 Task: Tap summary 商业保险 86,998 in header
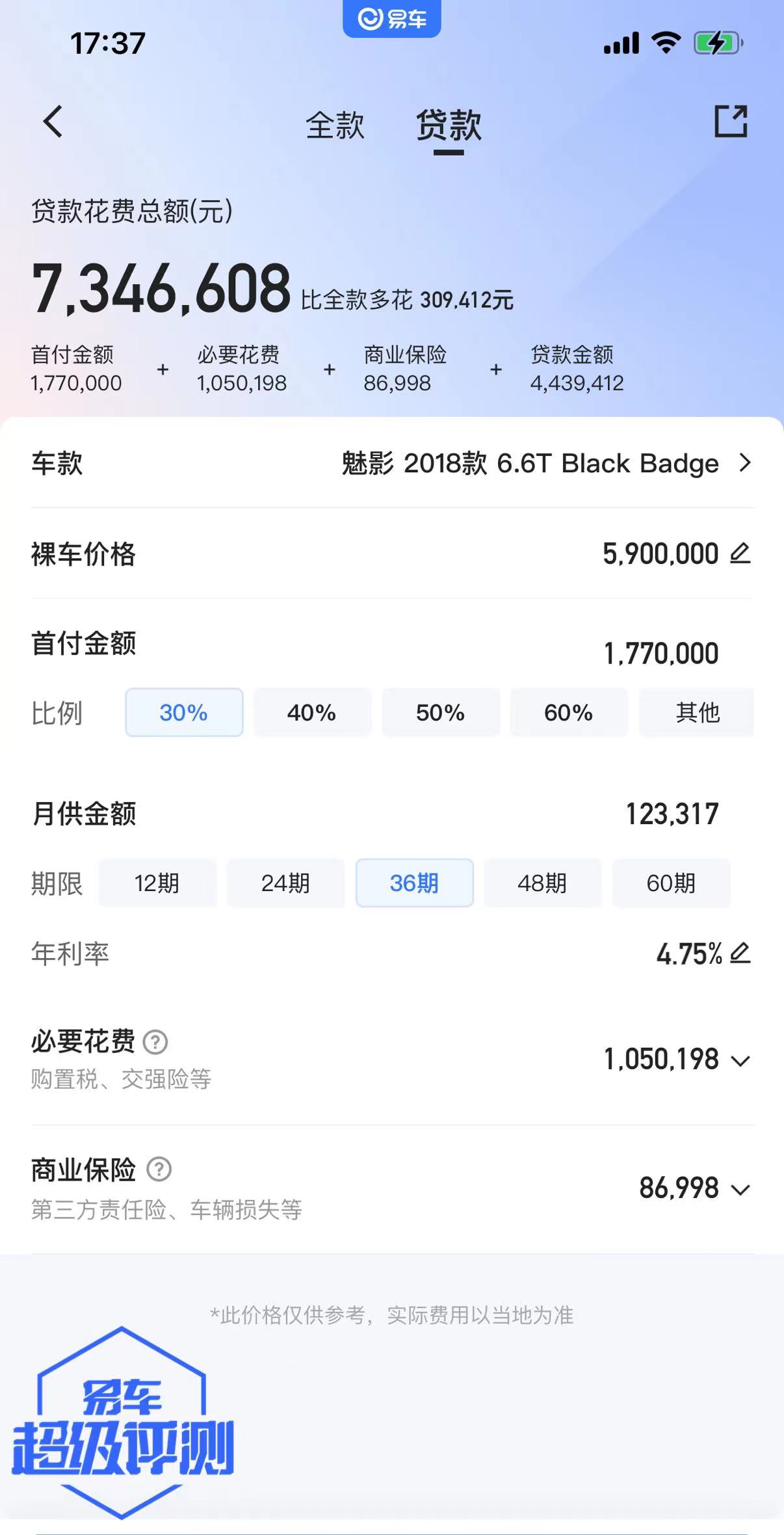(x=405, y=369)
